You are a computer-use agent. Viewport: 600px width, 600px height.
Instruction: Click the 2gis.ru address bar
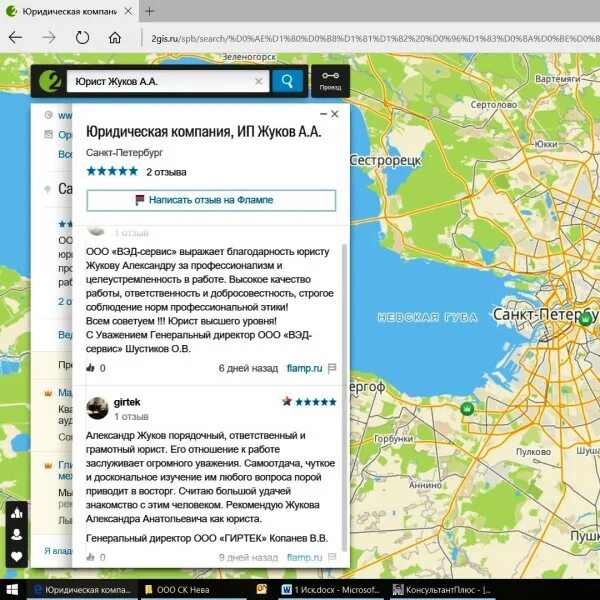click(373, 38)
